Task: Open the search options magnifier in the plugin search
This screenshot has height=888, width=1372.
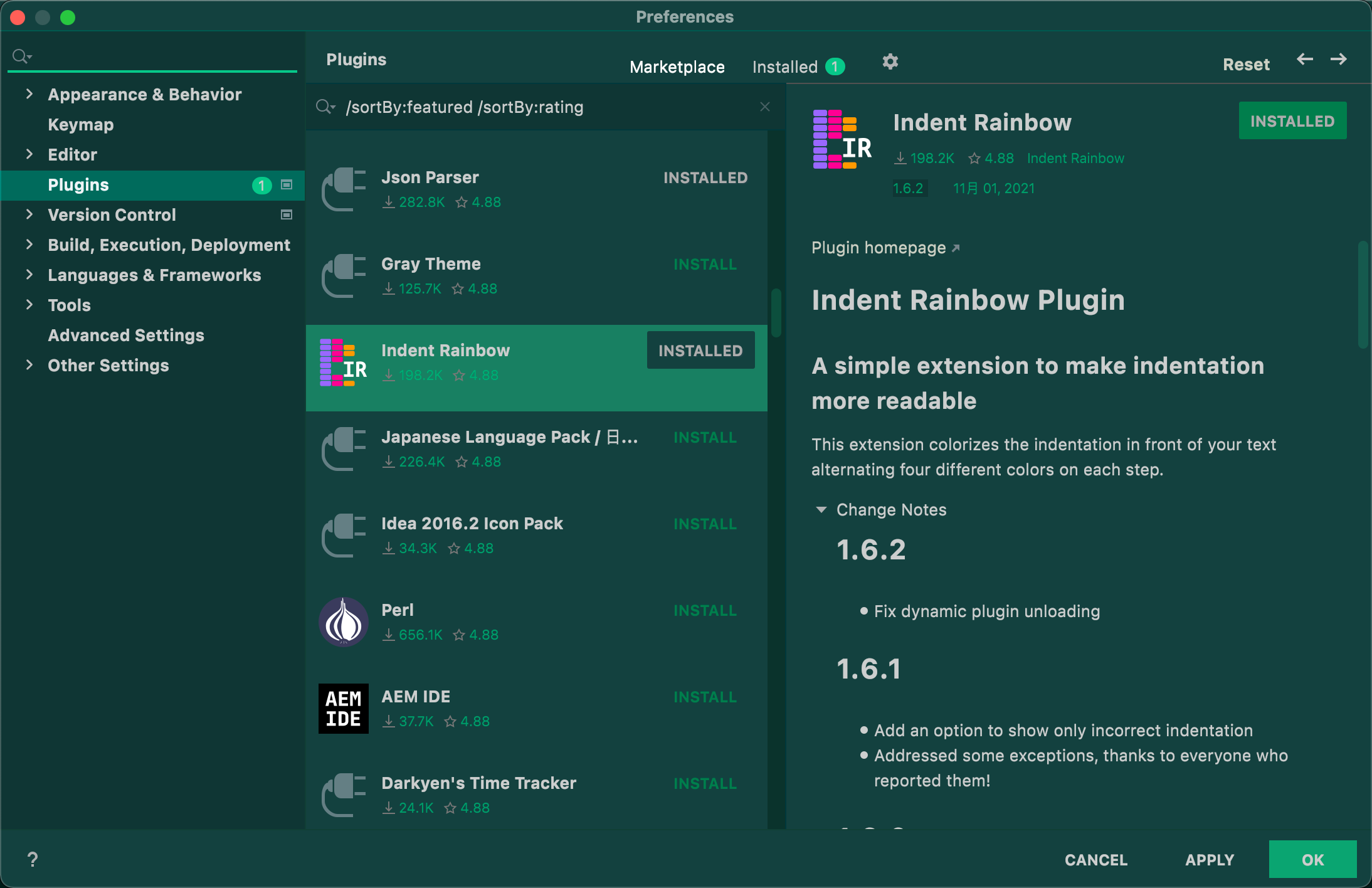Action: point(325,107)
